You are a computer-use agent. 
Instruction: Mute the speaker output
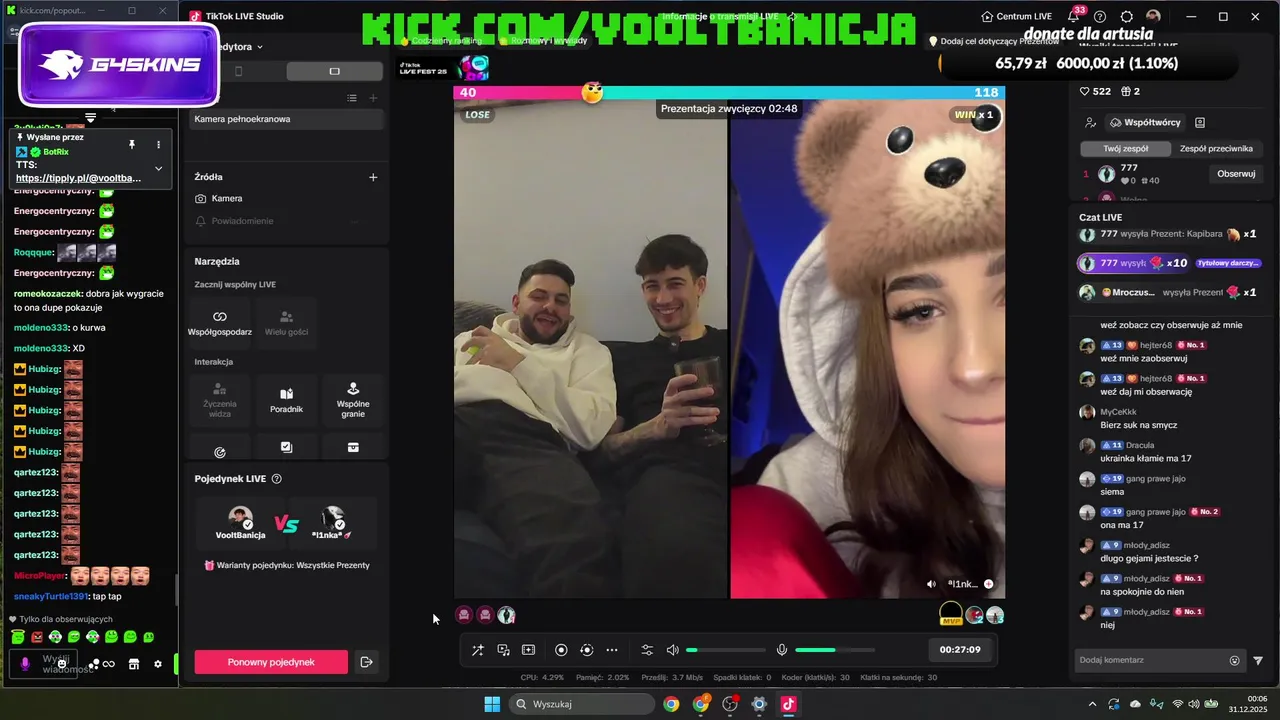point(673,650)
